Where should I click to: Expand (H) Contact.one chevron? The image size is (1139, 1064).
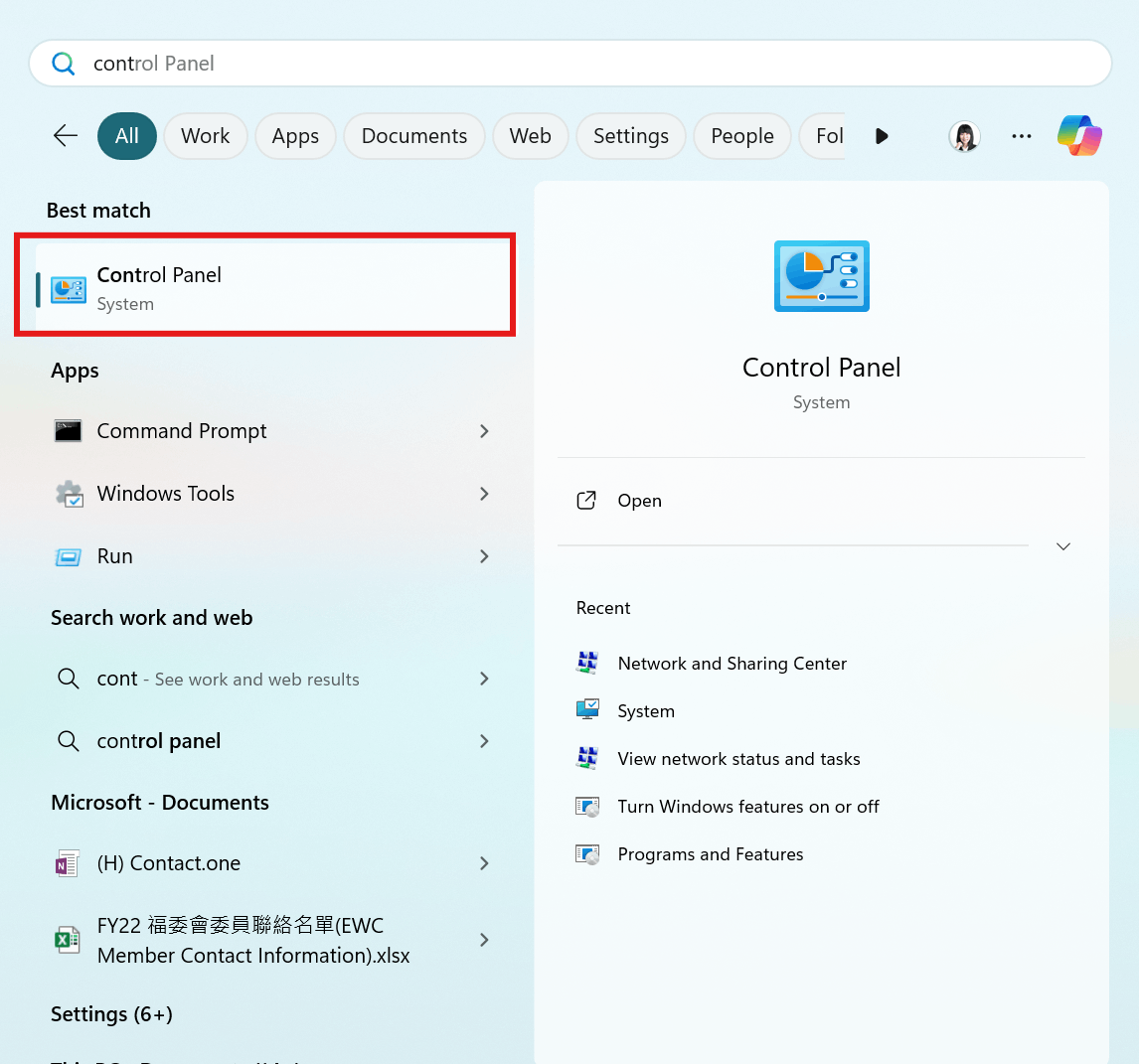point(484,863)
